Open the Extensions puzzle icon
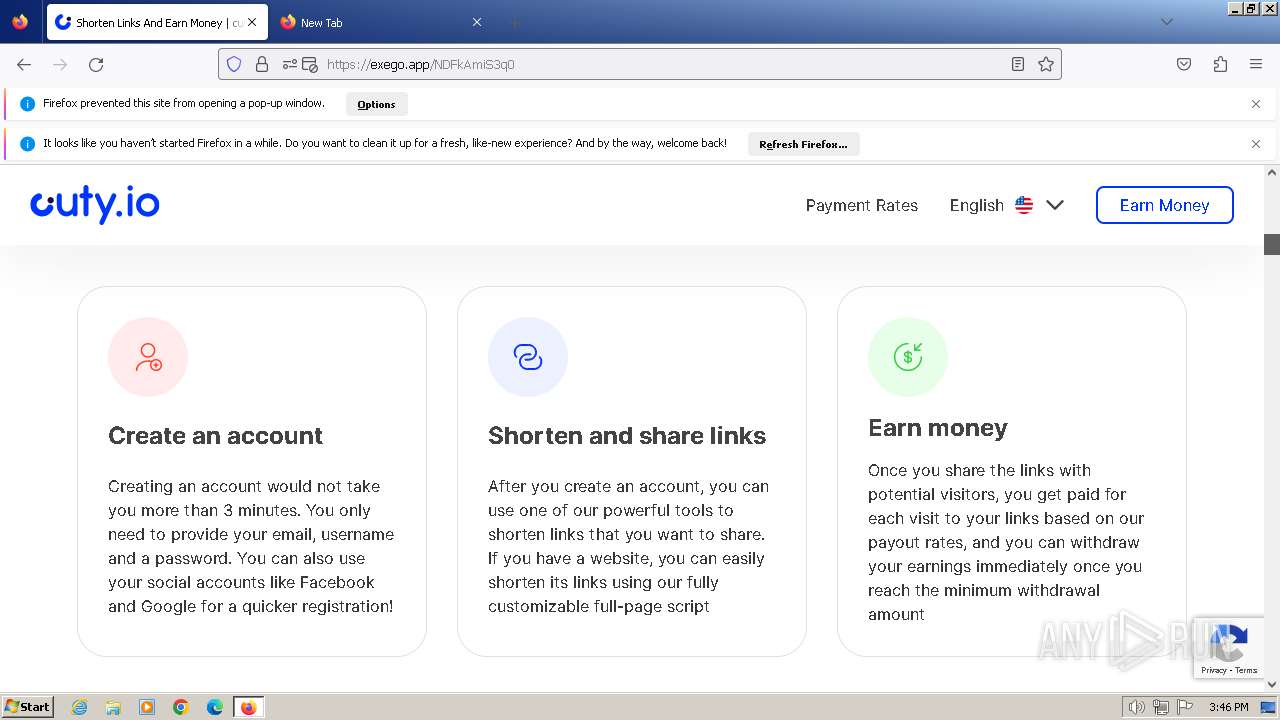The width and height of the screenshot is (1280, 720). pos(1220,64)
